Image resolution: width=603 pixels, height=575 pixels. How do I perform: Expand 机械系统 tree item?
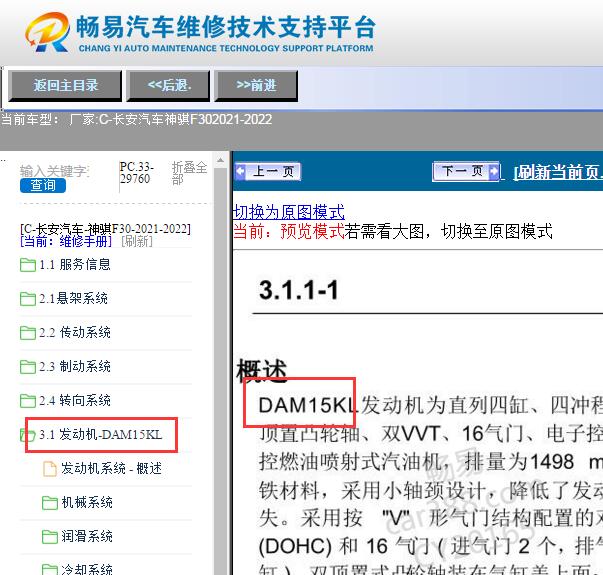pyautogui.click(x=87, y=502)
